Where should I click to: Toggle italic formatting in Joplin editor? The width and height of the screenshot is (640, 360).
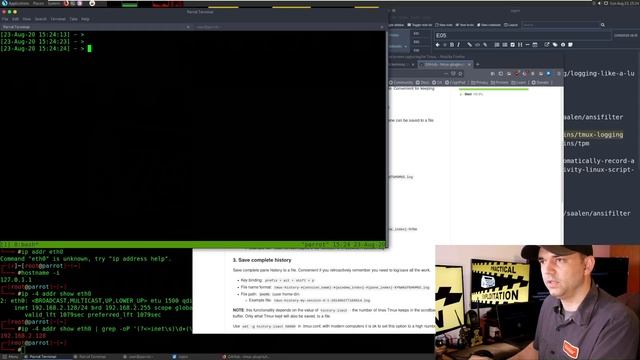click(x=458, y=45)
